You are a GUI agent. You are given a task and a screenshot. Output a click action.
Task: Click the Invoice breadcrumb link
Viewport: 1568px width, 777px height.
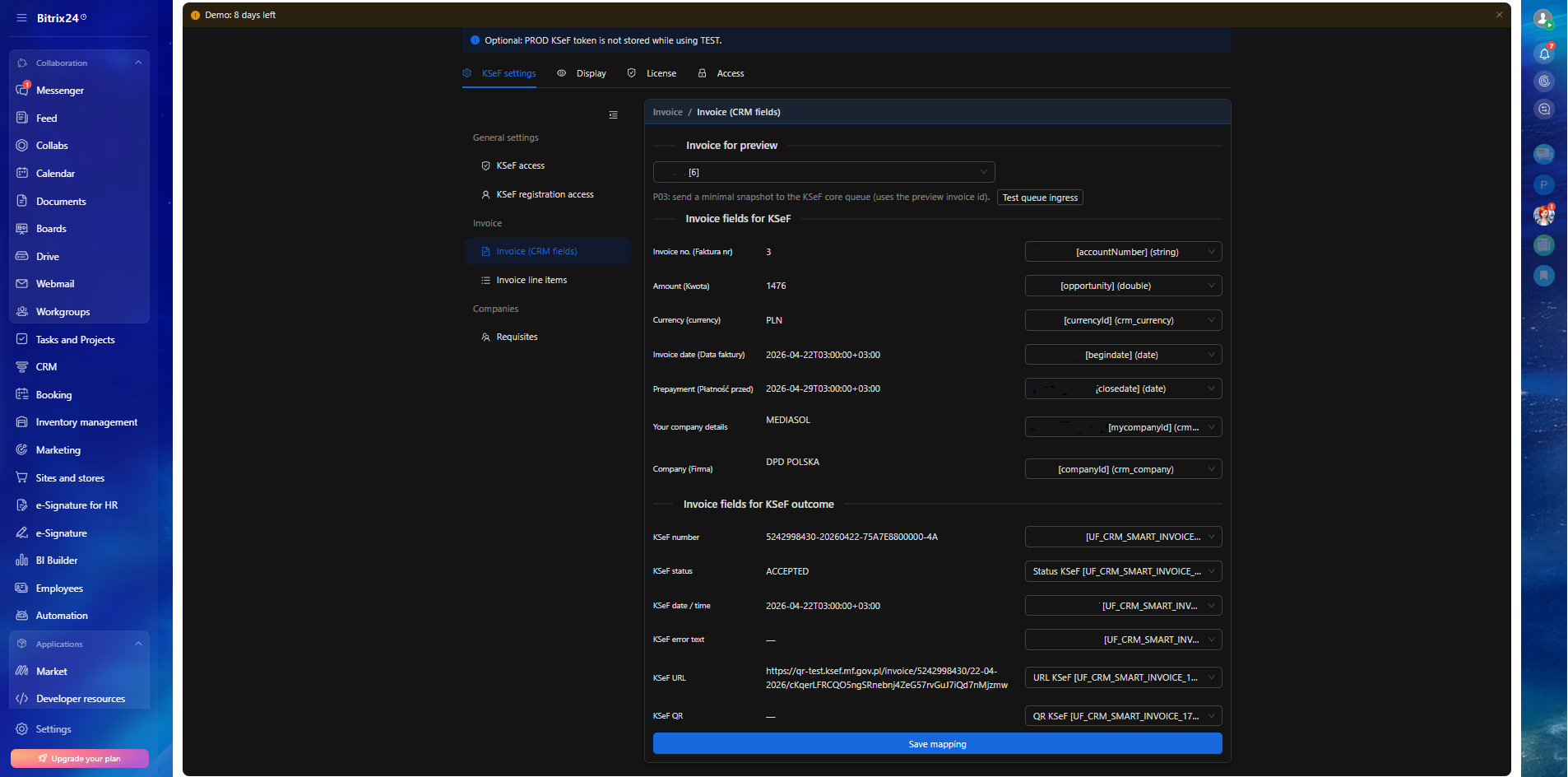point(667,112)
